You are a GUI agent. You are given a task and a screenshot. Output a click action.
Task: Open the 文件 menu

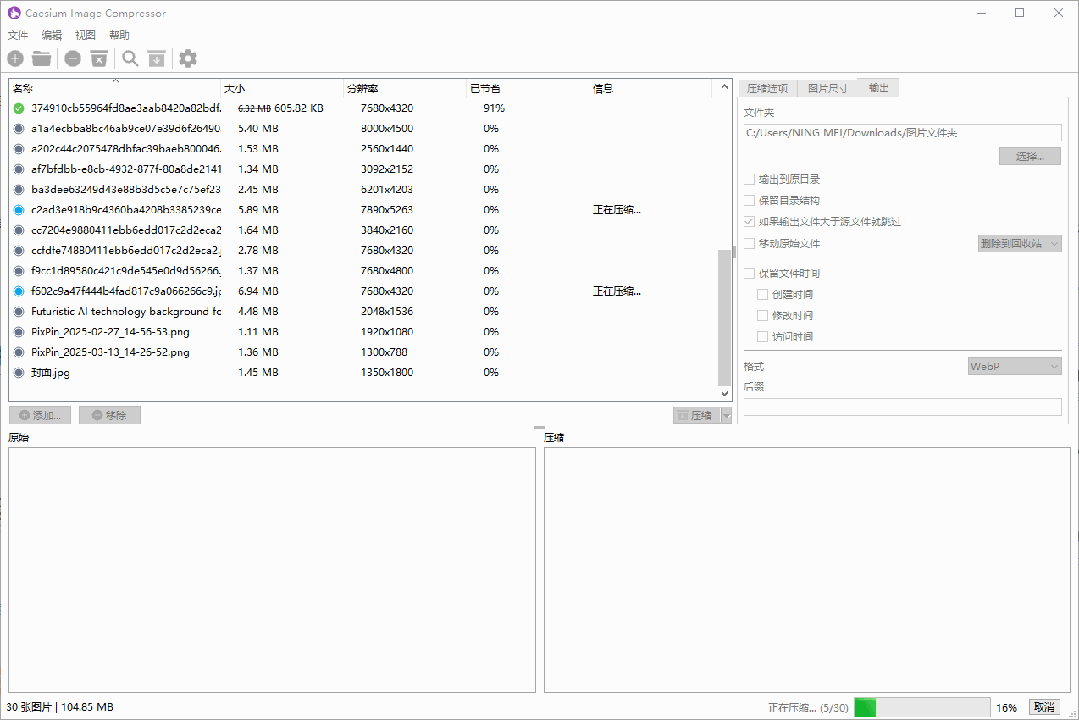click(x=18, y=35)
